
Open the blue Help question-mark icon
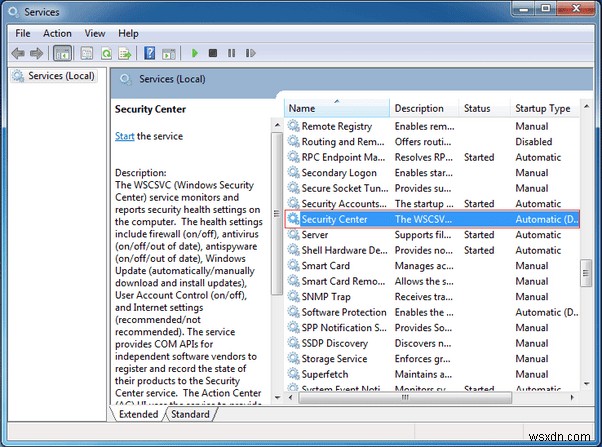pyautogui.click(x=149, y=53)
